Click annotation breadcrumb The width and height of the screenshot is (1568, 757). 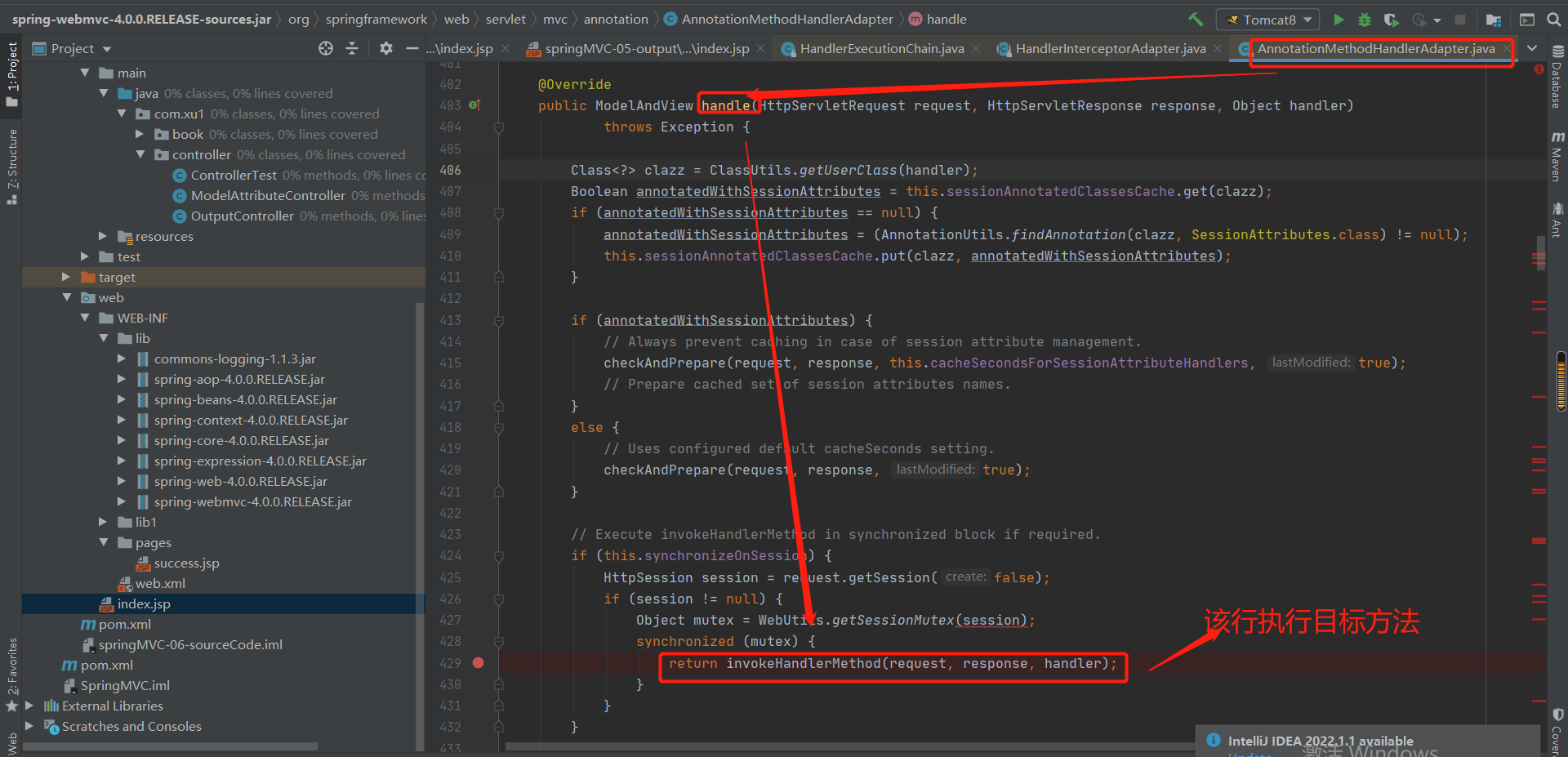pos(616,19)
